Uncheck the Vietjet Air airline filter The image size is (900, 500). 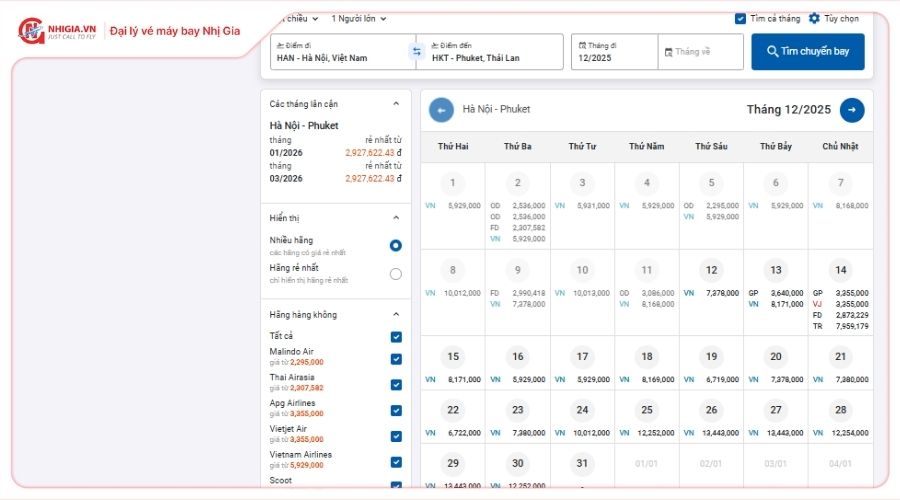(396, 436)
